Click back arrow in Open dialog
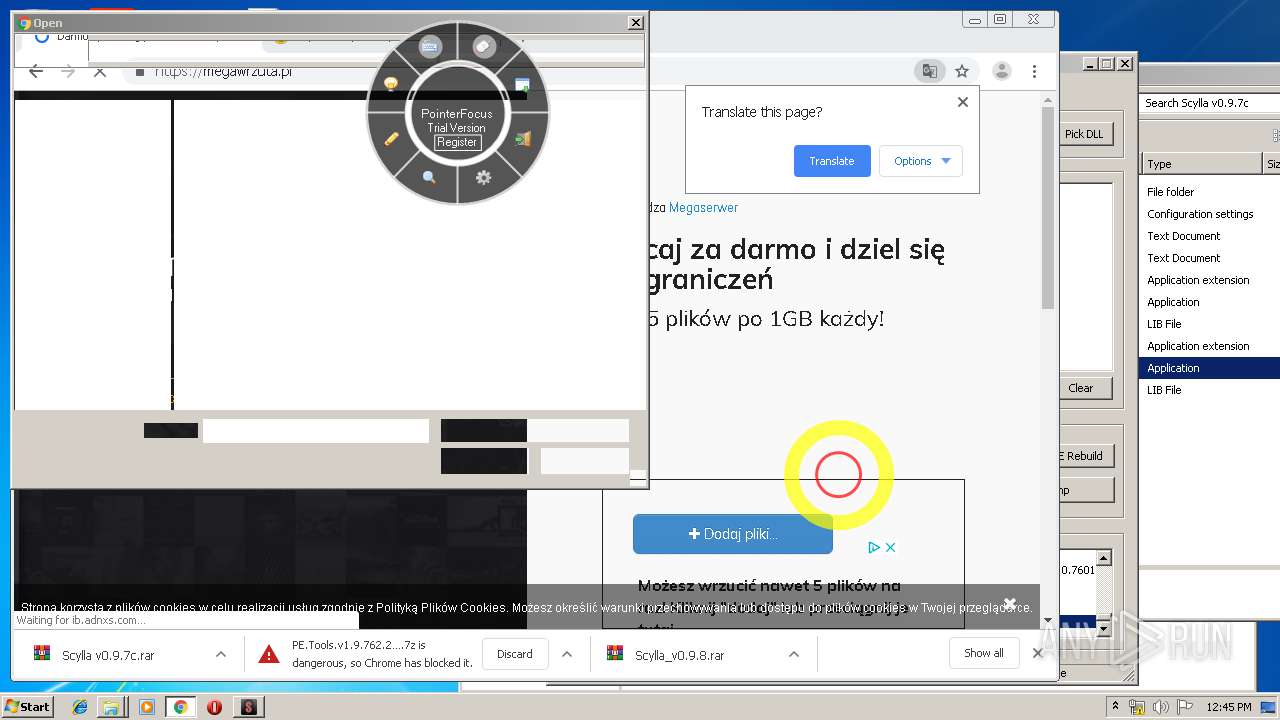The height and width of the screenshot is (720, 1280). 36,71
